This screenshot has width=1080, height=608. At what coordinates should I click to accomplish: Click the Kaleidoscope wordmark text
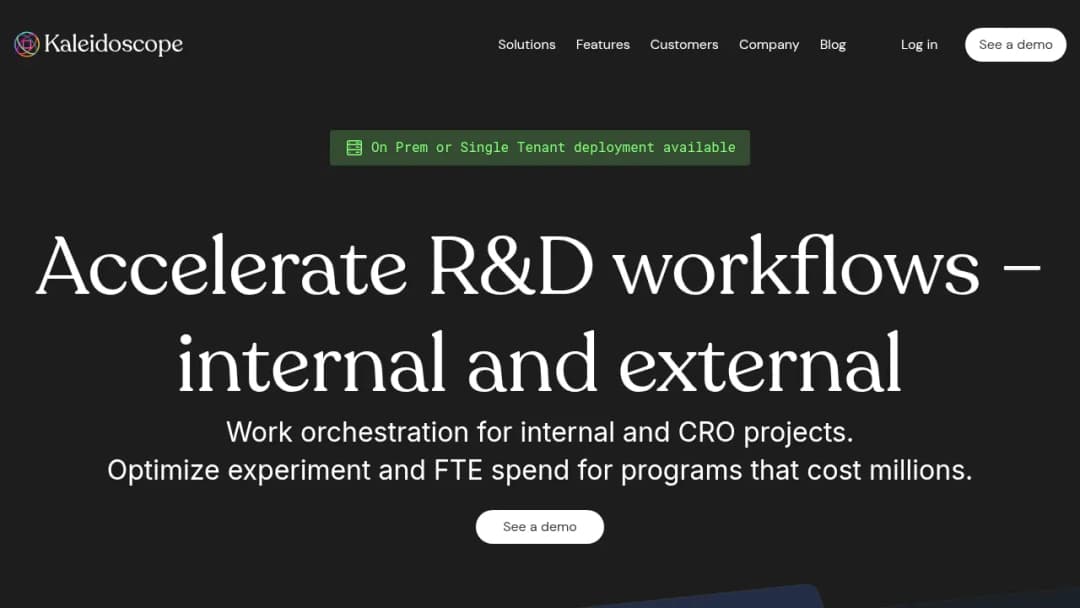click(114, 44)
